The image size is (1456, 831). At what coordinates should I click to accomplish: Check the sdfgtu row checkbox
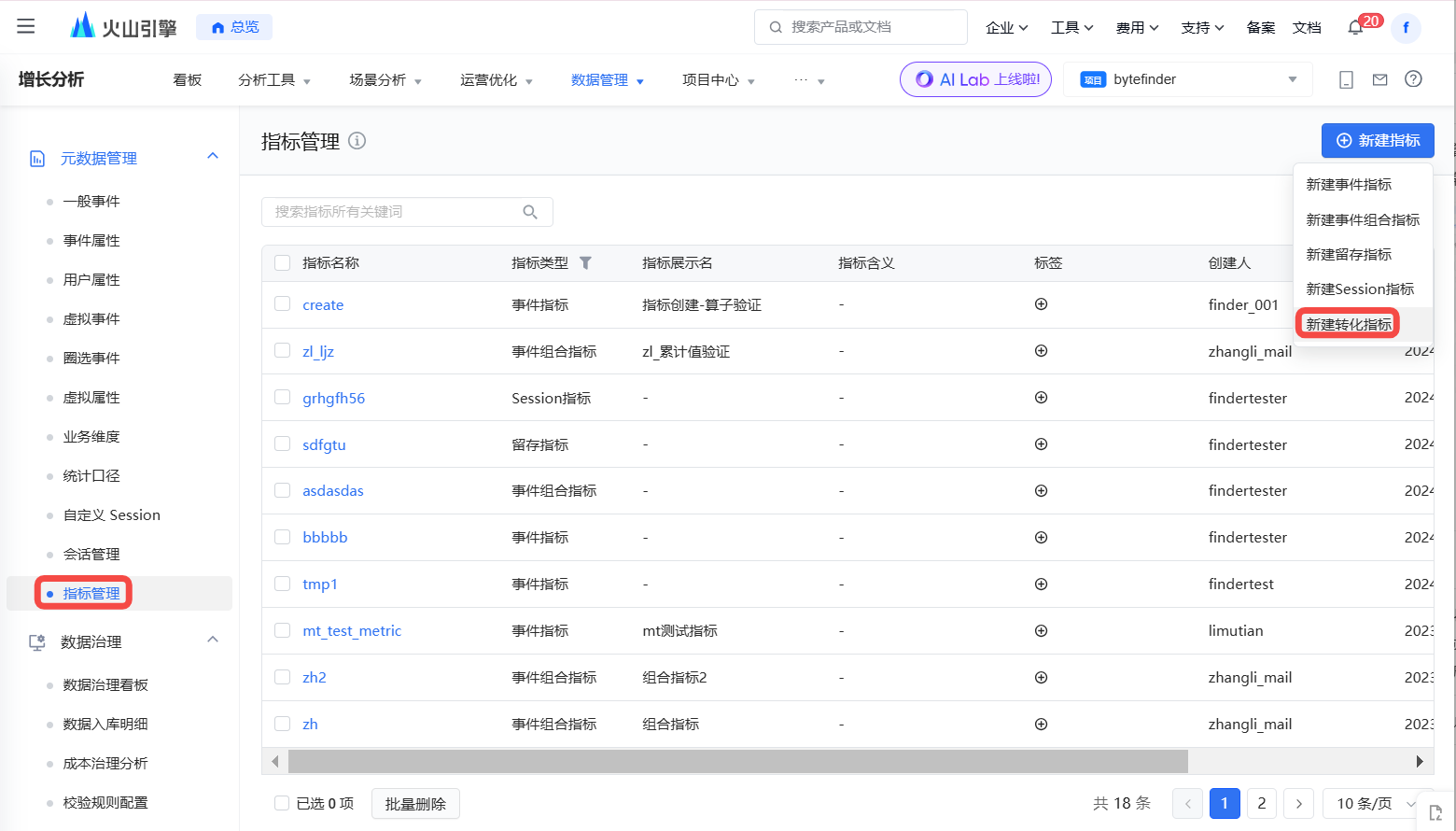pos(283,444)
